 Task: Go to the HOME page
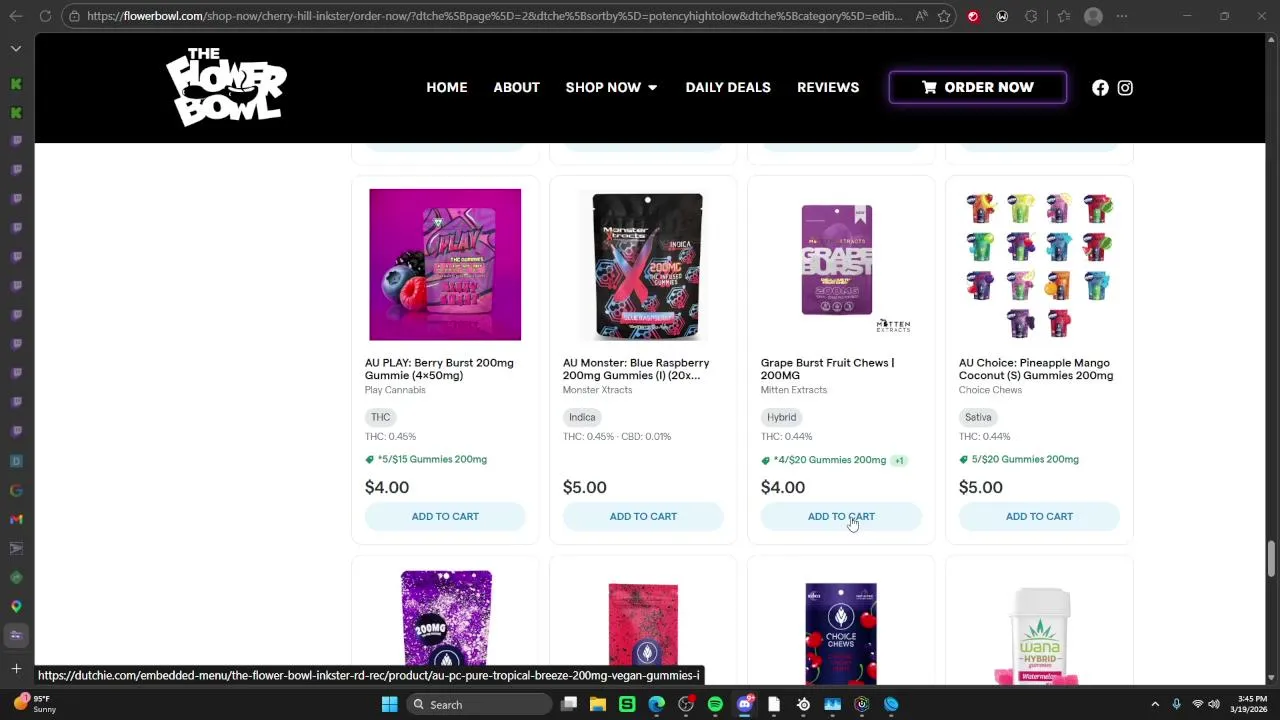tap(447, 88)
